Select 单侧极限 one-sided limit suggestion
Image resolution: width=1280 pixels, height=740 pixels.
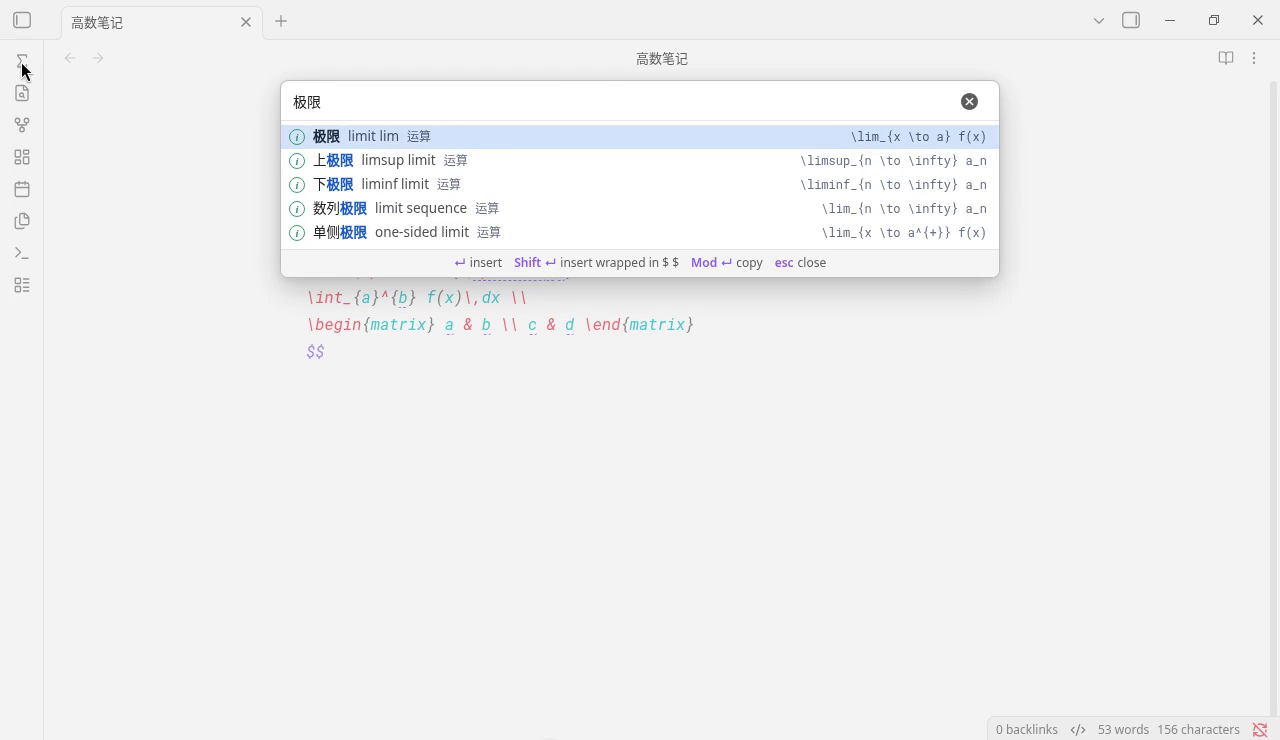coord(640,232)
